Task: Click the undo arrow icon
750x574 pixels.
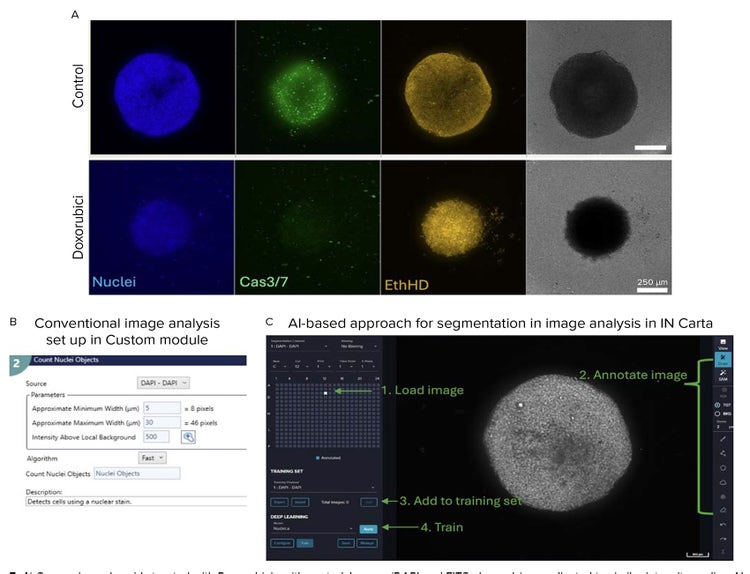Action: pos(723,524)
